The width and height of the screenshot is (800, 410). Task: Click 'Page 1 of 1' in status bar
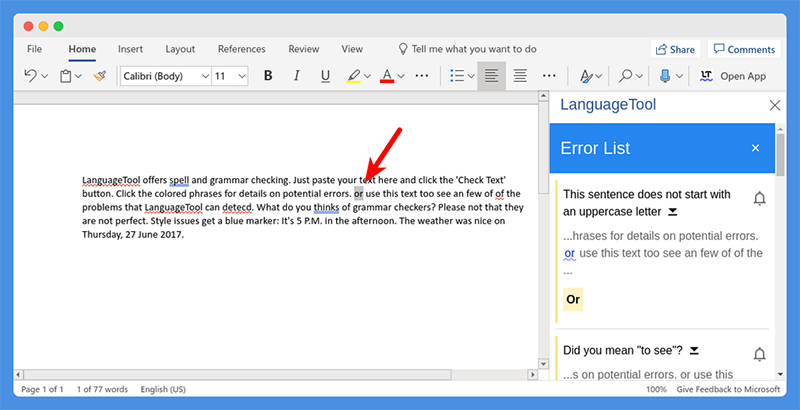42,389
